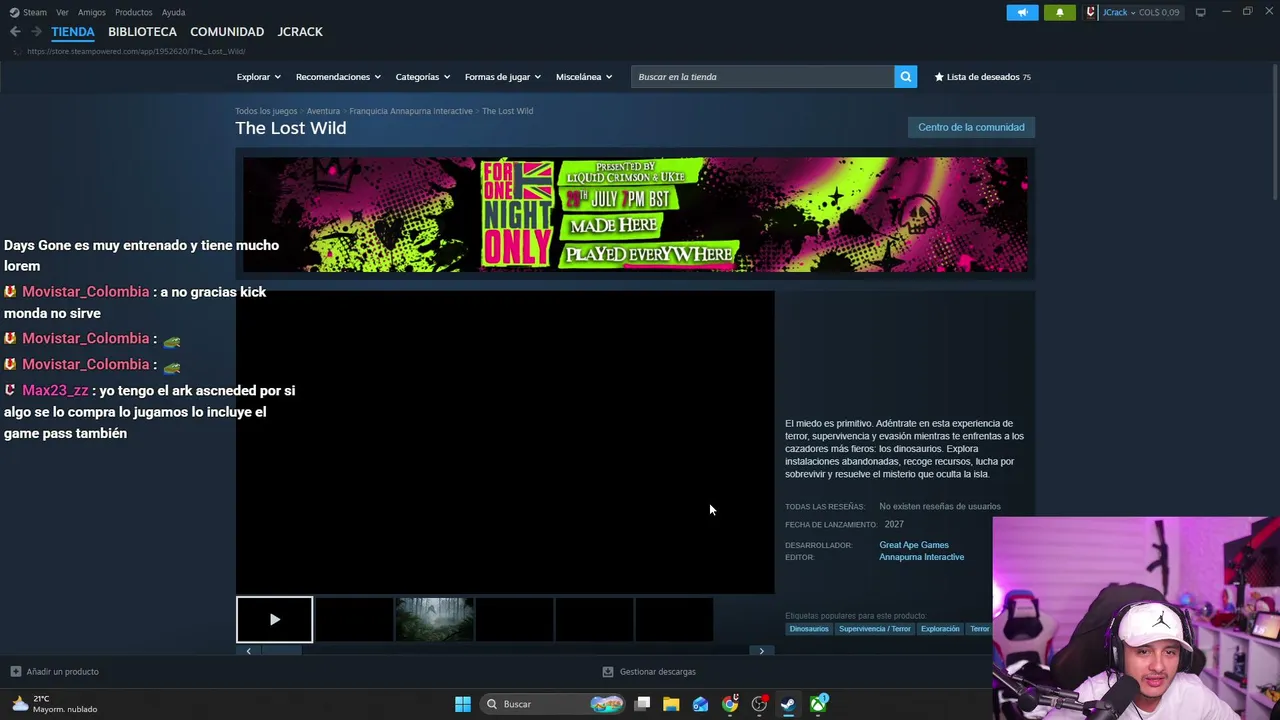Click the Great Ape Games developer link
This screenshot has width=1280, height=720.
tap(914, 545)
